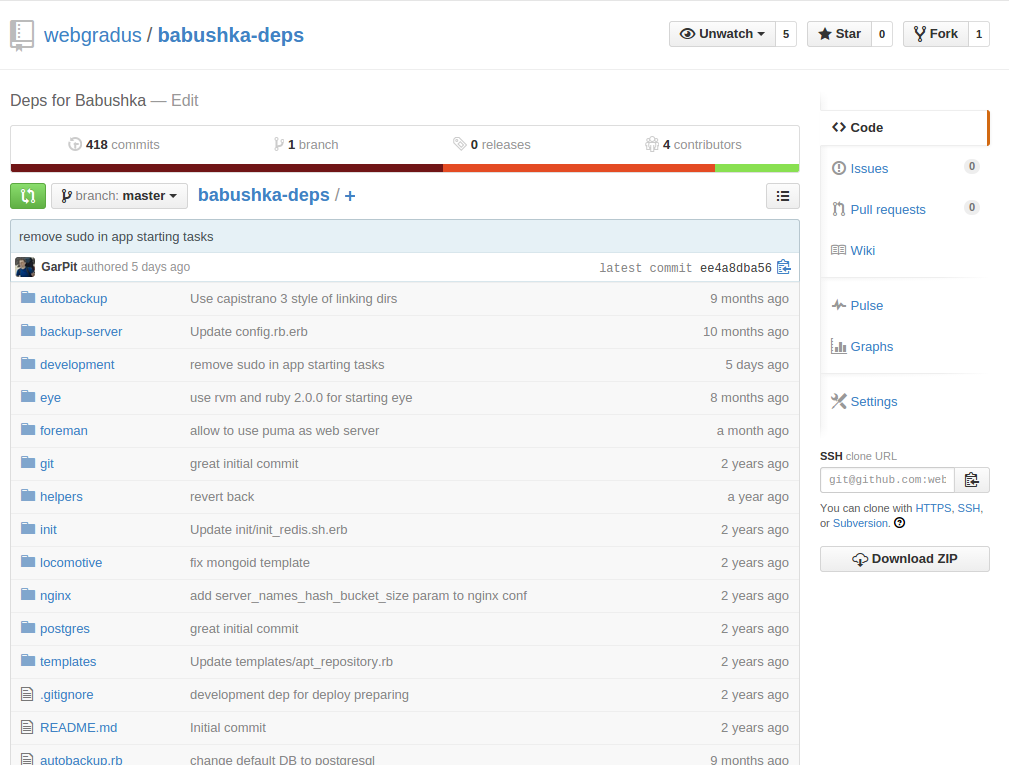The image size is (1009, 765).
Task: Click the Pull requests icon in sidebar
Action: [x=838, y=209]
